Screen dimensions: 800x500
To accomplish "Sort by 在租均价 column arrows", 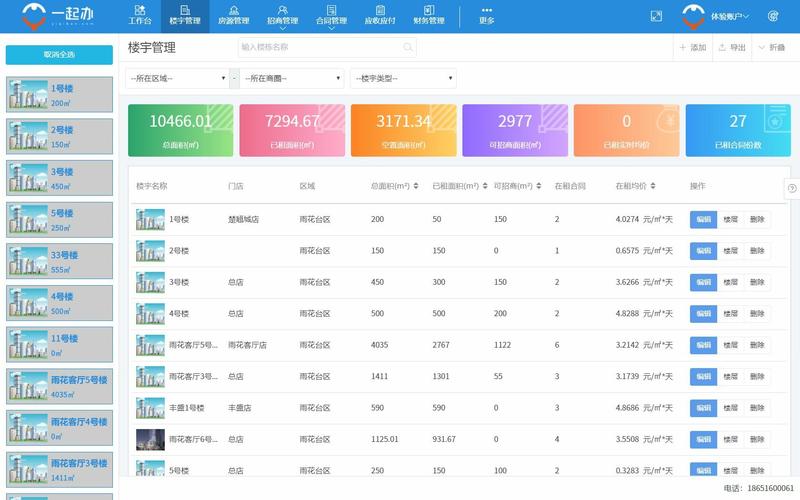I will 653,186.
